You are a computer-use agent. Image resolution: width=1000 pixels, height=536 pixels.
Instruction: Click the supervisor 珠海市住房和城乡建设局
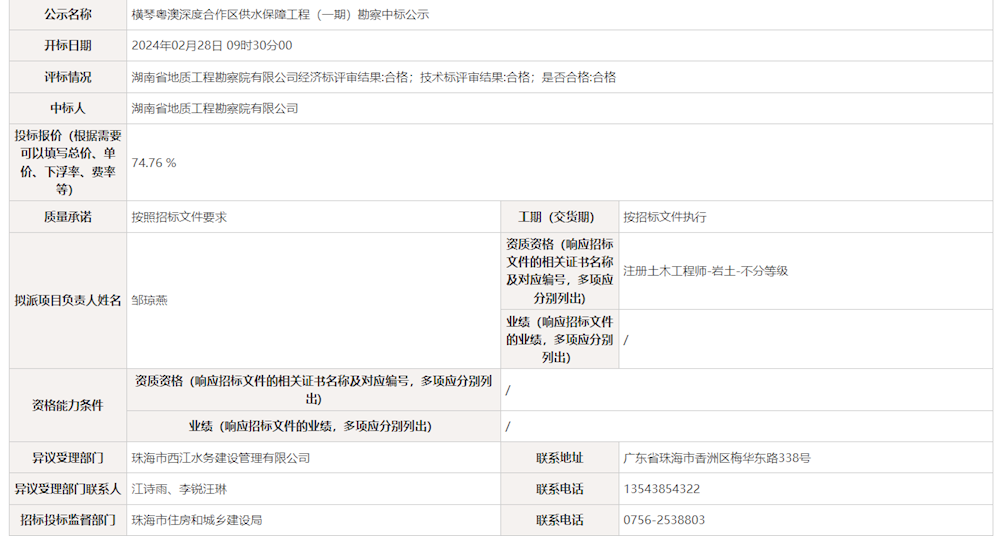[197, 520]
